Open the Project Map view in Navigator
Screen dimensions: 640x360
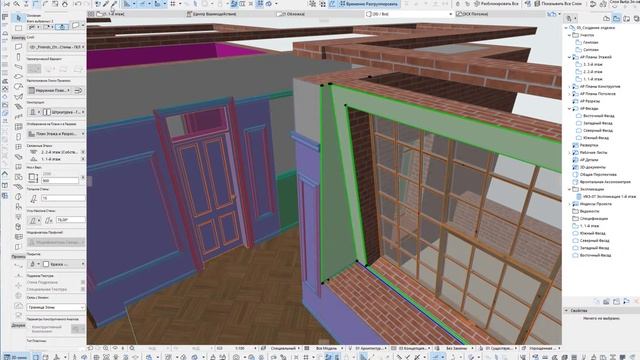[x=607, y=18]
